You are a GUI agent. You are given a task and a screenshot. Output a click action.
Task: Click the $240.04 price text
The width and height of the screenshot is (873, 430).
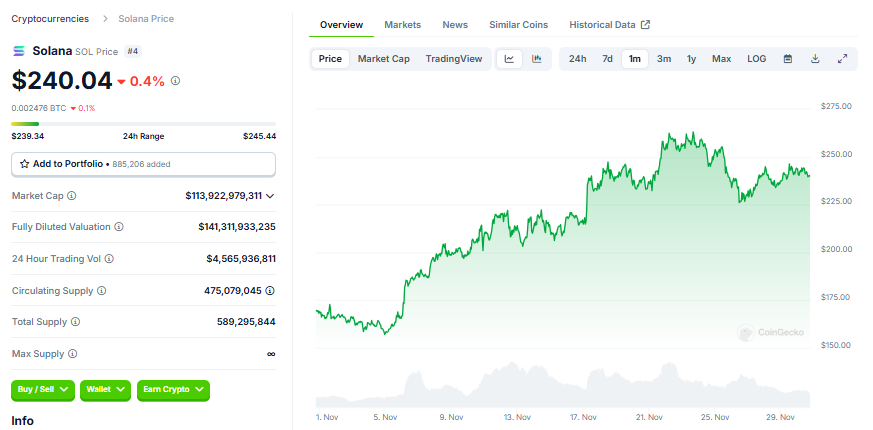tap(62, 81)
